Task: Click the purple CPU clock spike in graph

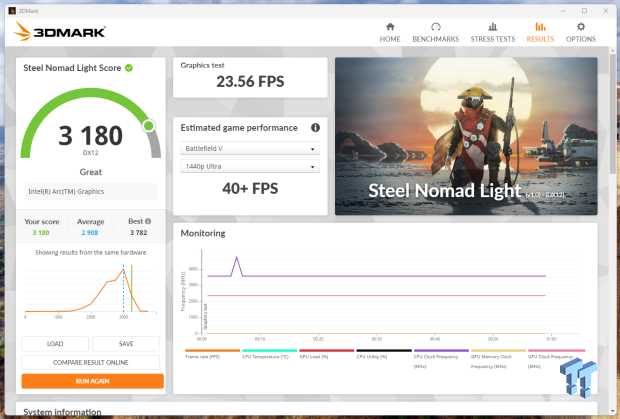Action: 236,266
